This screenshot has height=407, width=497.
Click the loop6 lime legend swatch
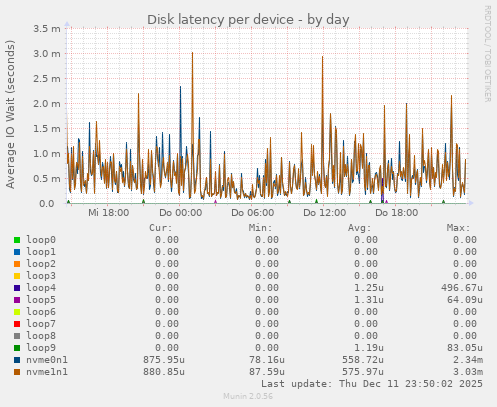[x=17, y=312]
